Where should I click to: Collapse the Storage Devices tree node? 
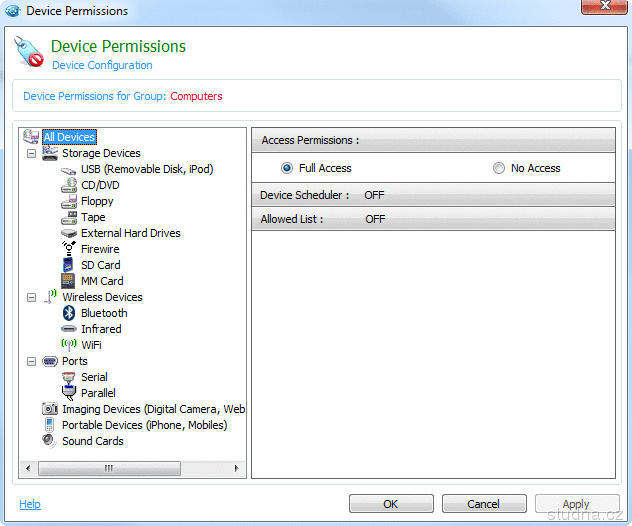pos(31,153)
